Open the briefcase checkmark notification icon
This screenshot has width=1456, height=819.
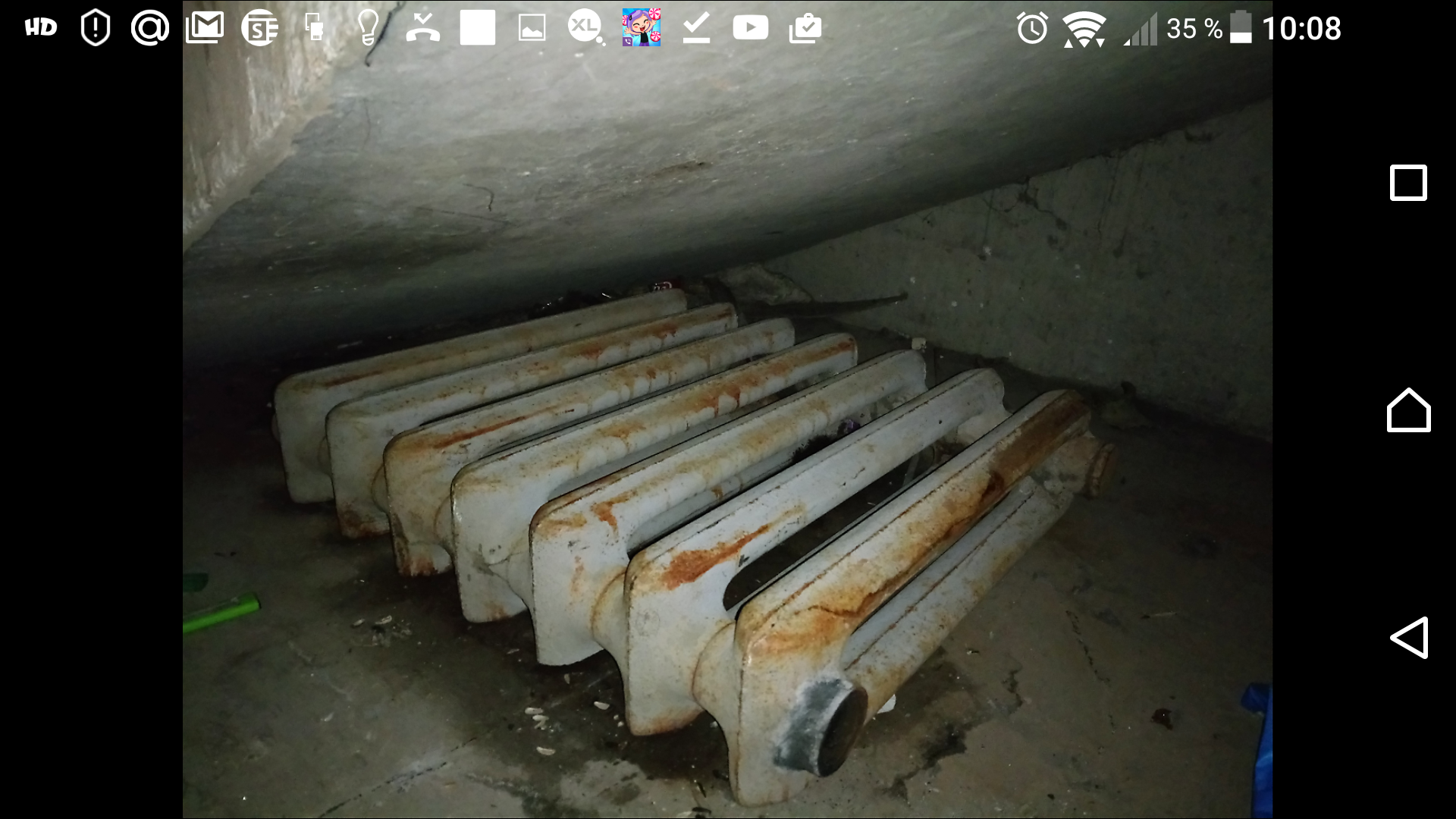805,28
